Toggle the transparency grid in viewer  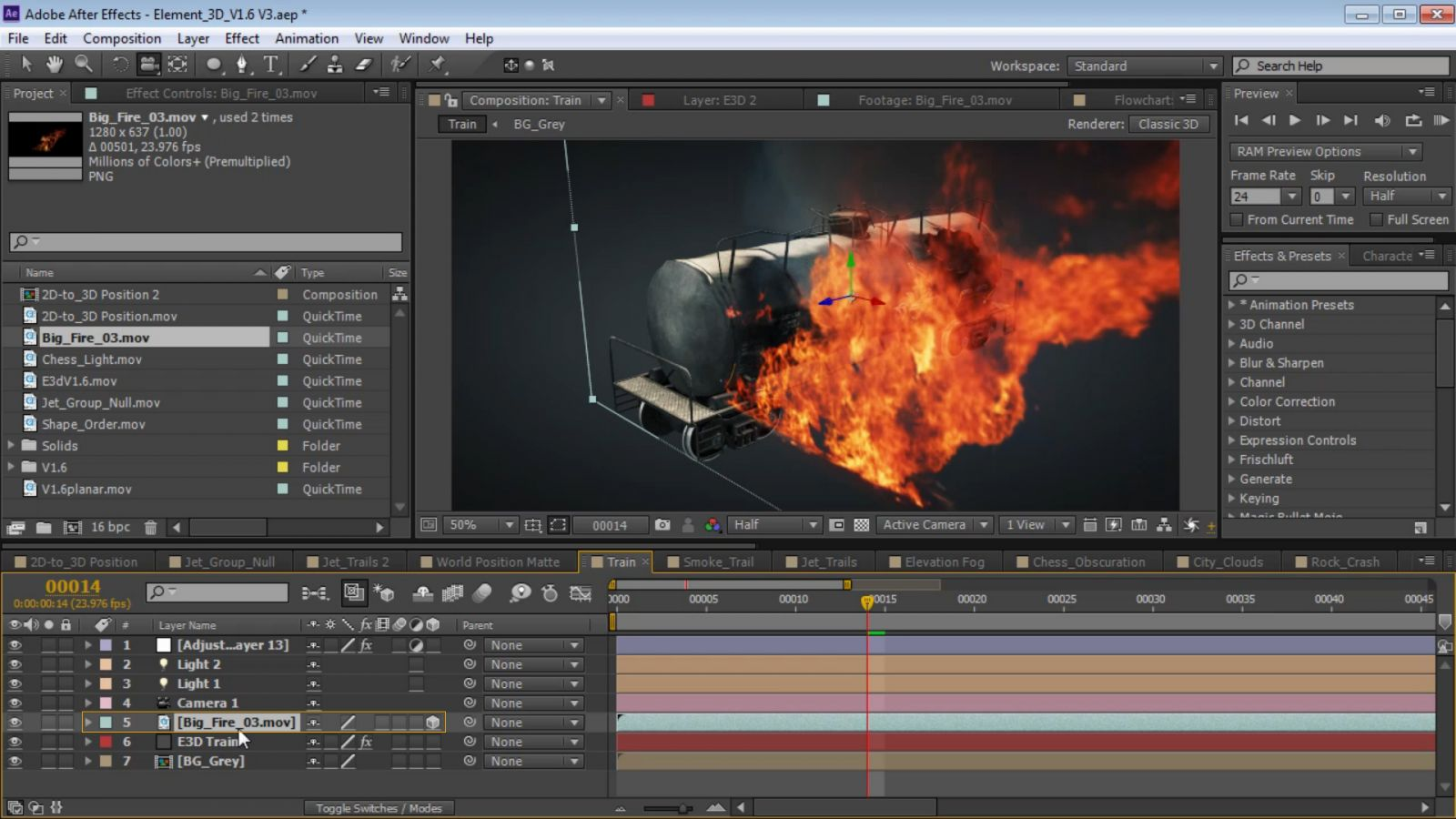(x=861, y=525)
